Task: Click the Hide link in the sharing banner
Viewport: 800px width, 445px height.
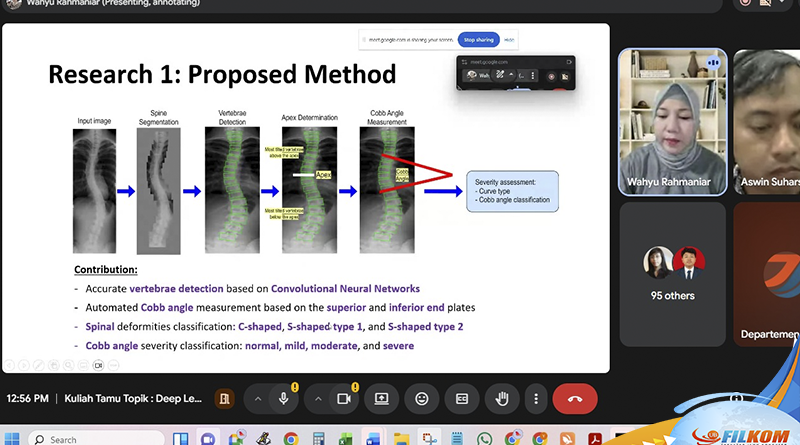Action: click(x=509, y=40)
